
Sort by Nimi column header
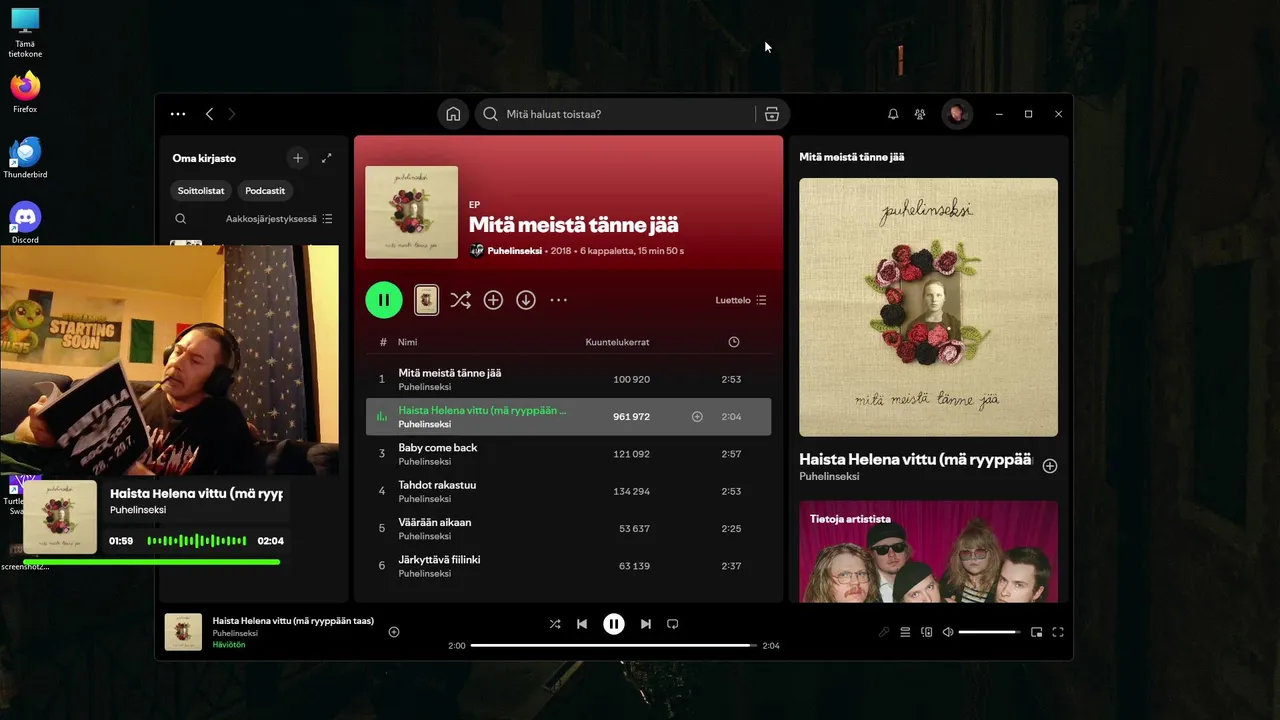[408, 342]
